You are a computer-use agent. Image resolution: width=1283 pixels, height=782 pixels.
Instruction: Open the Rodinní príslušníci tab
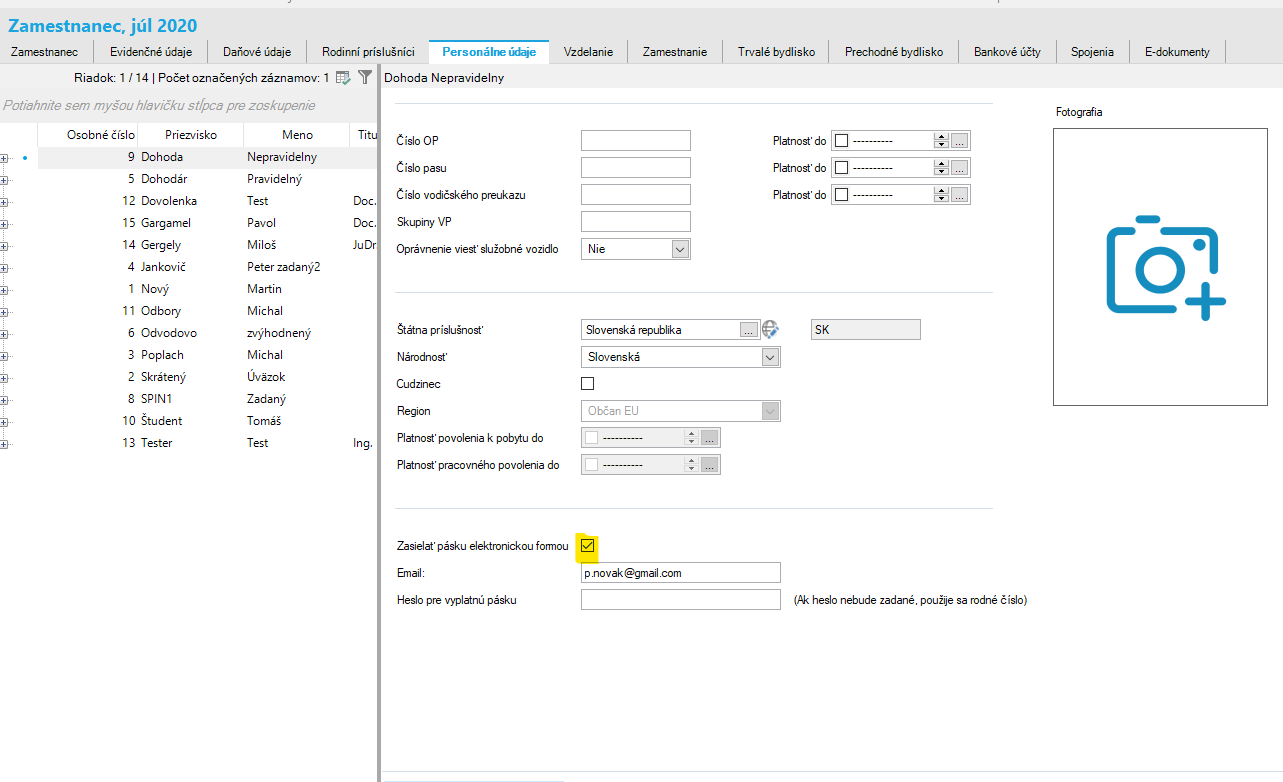pos(368,52)
